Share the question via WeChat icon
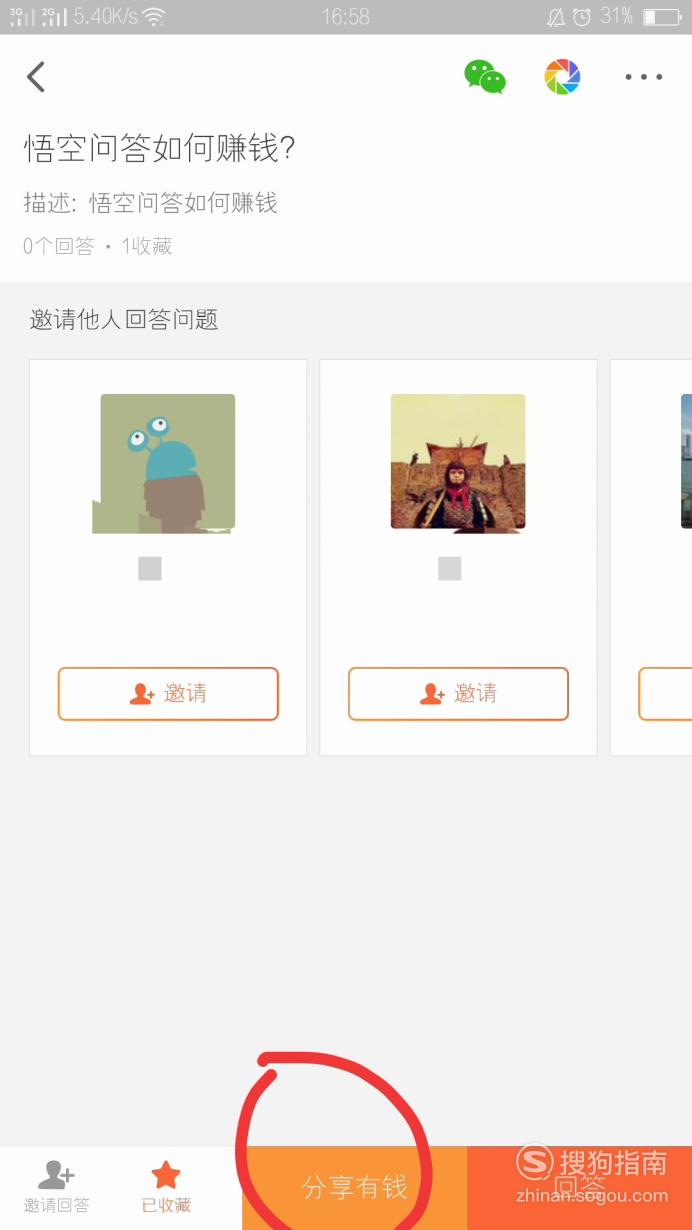Viewport: 692px width, 1230px height. tap(485, 77)
